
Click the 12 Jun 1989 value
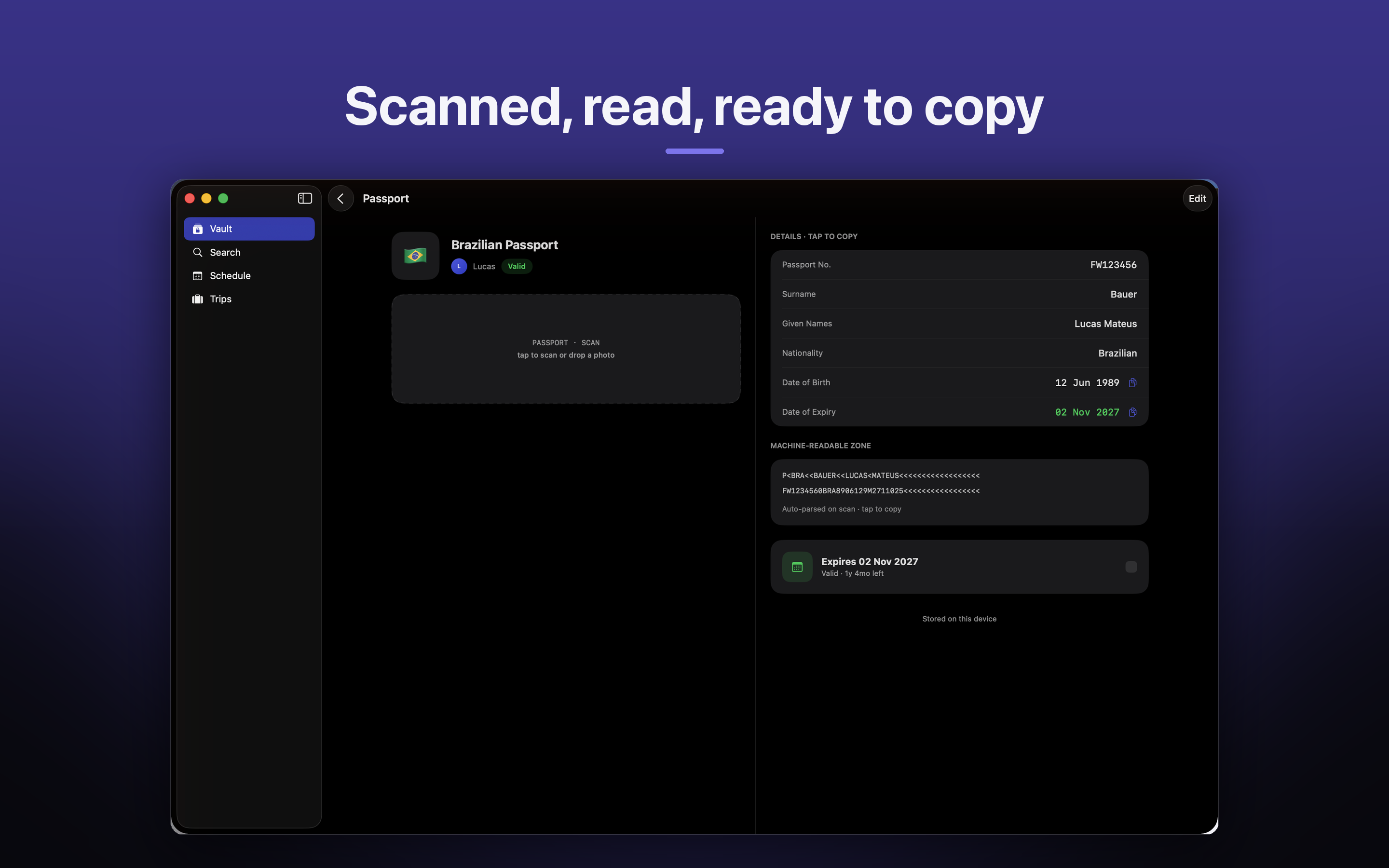point(1087,383)
